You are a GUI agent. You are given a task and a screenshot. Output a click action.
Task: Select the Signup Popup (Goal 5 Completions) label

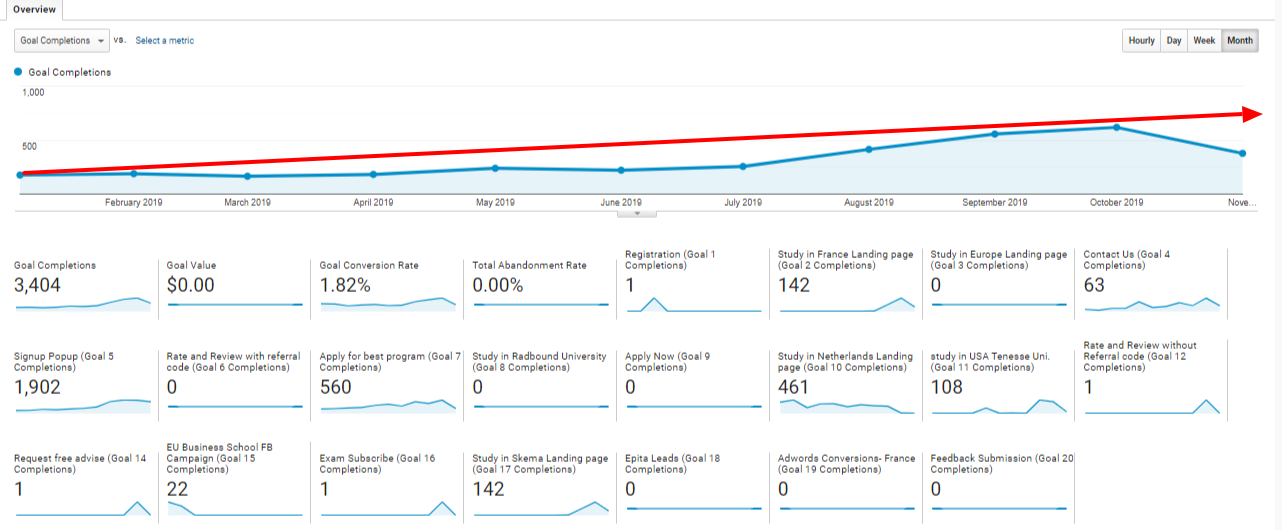64,362
